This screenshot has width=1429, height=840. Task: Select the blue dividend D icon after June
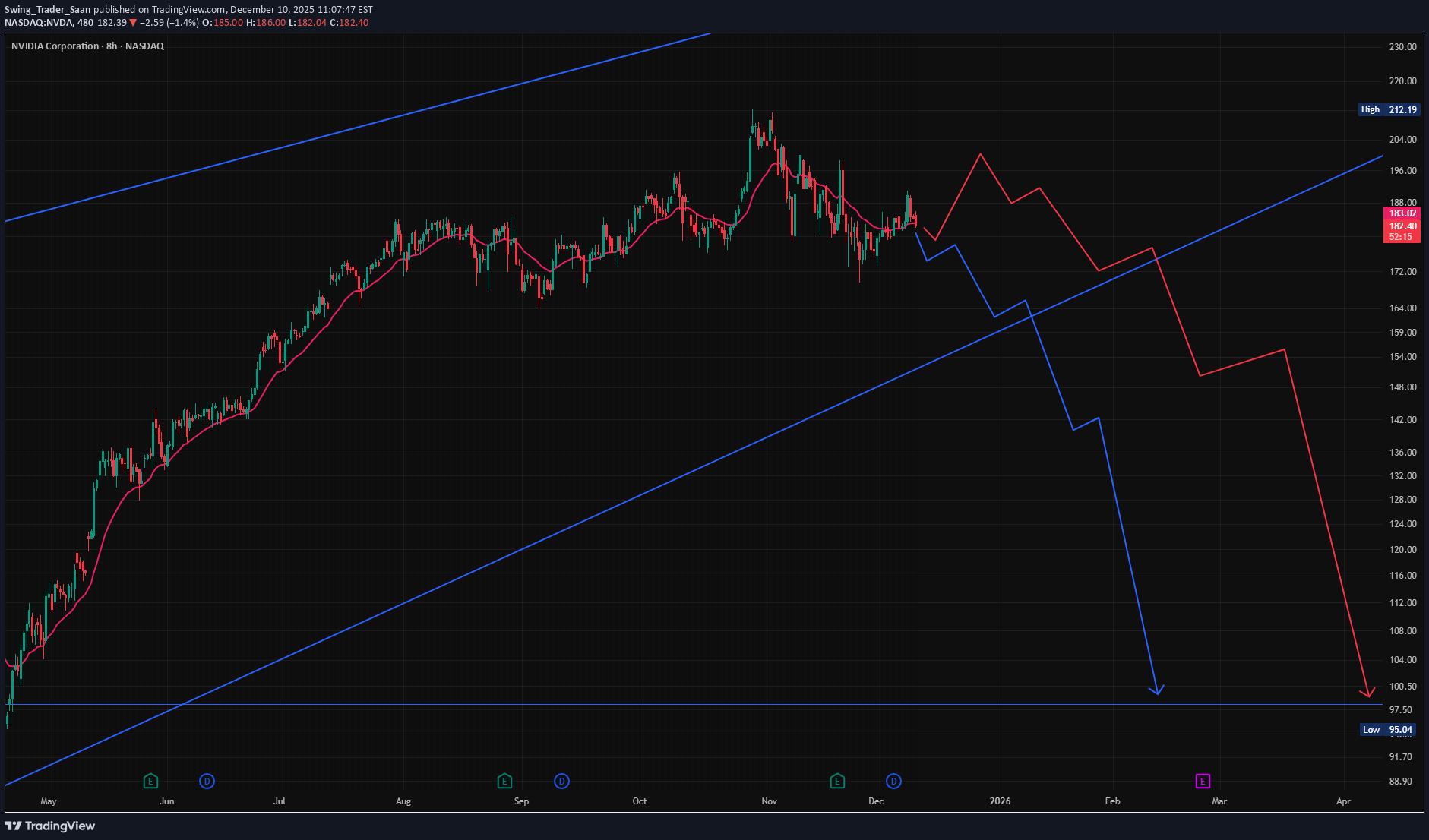(x=206, y=781)
